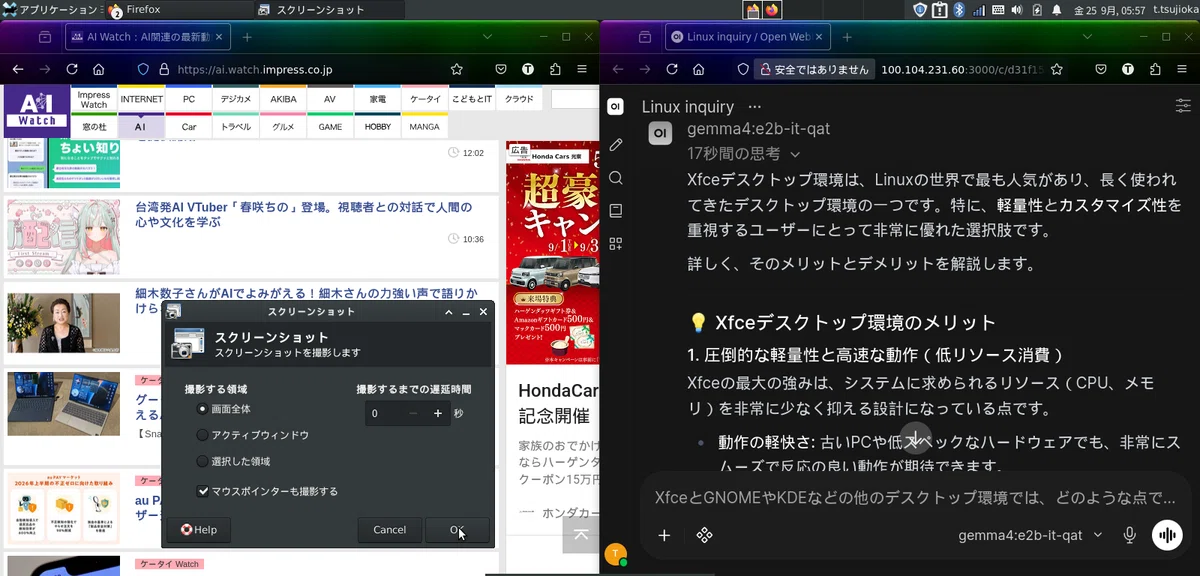1200x576 pixels.
Task: Open the gemma4:e2b-it-qat model dropdown in chat input
Action: 1030,535
